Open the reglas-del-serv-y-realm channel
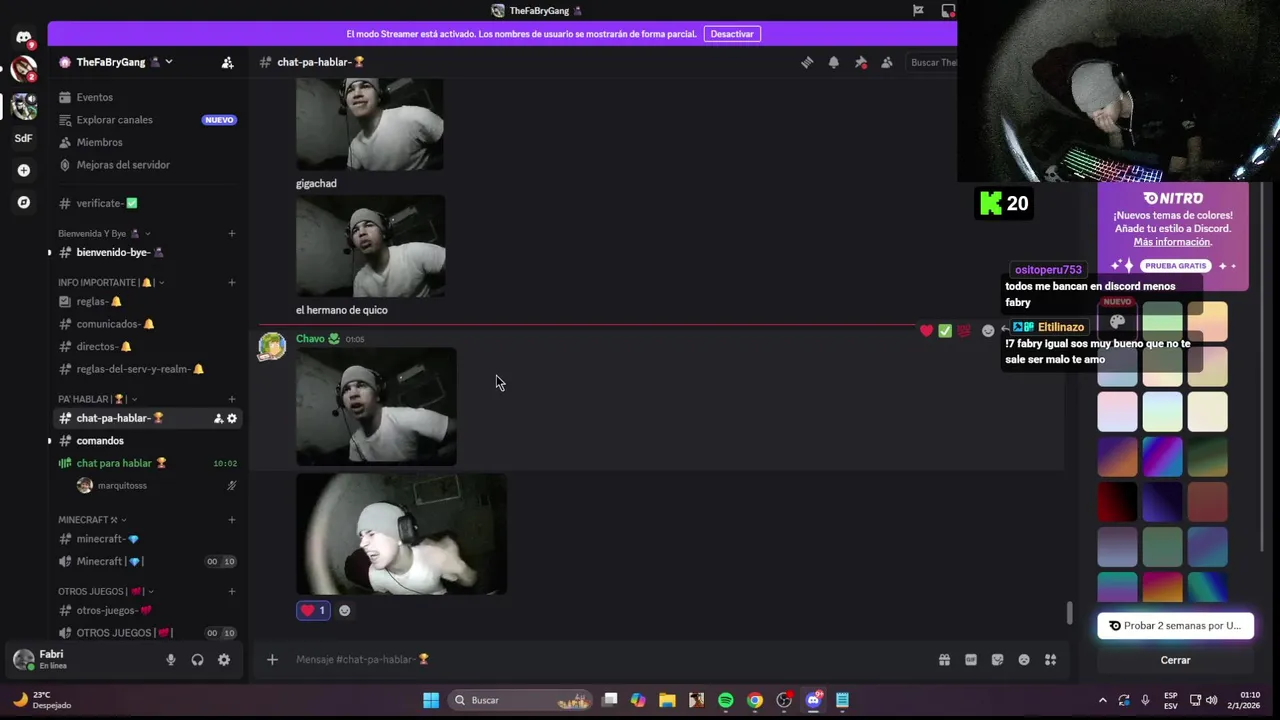The height and width of the screenshot is (720, 1280). point(148,369)
